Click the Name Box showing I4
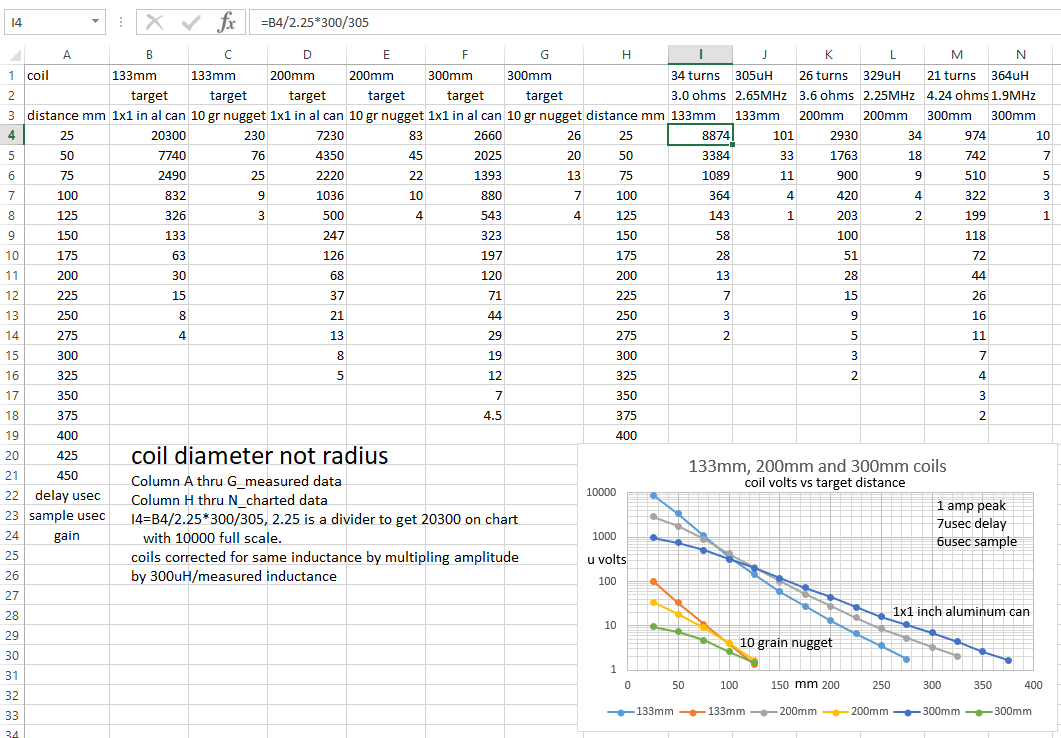 point(45,21)
